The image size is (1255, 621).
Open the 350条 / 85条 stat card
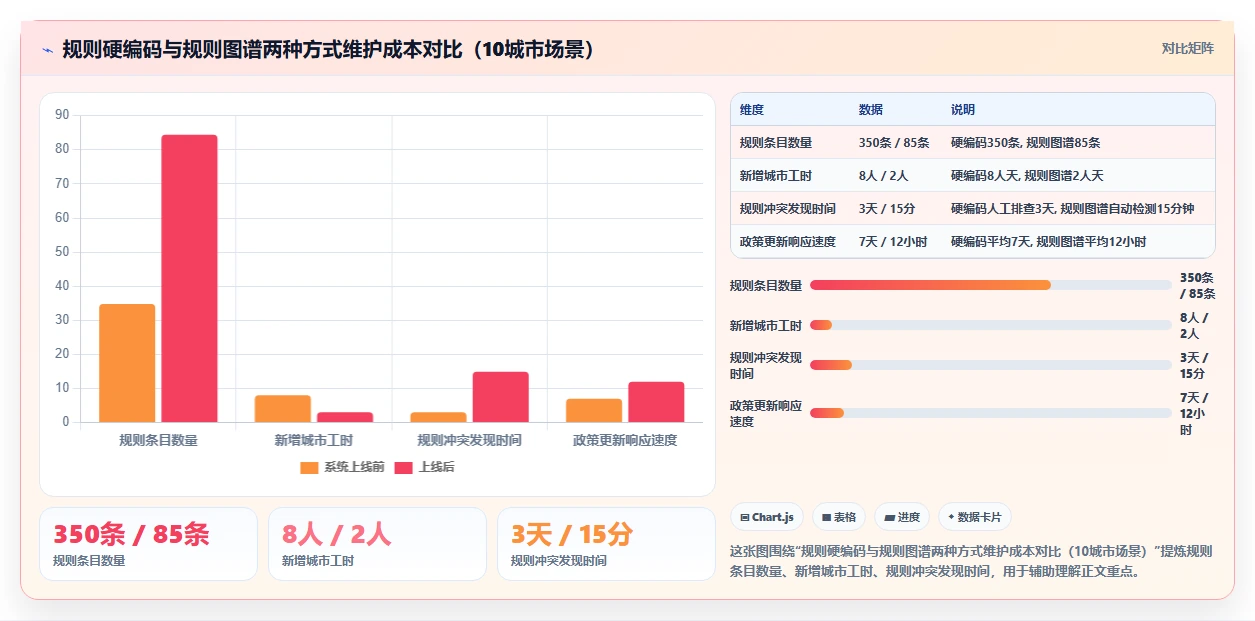[x=148, y=544]
